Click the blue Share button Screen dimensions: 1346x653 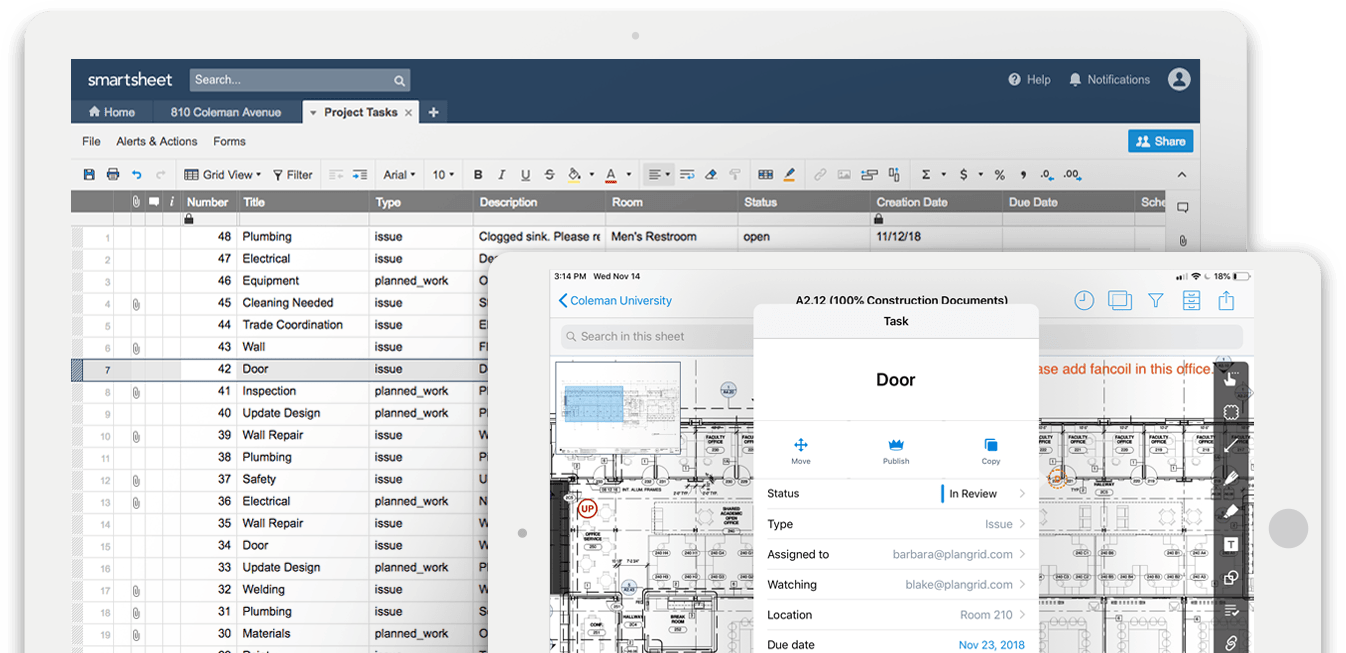[x=1160, y=141]
